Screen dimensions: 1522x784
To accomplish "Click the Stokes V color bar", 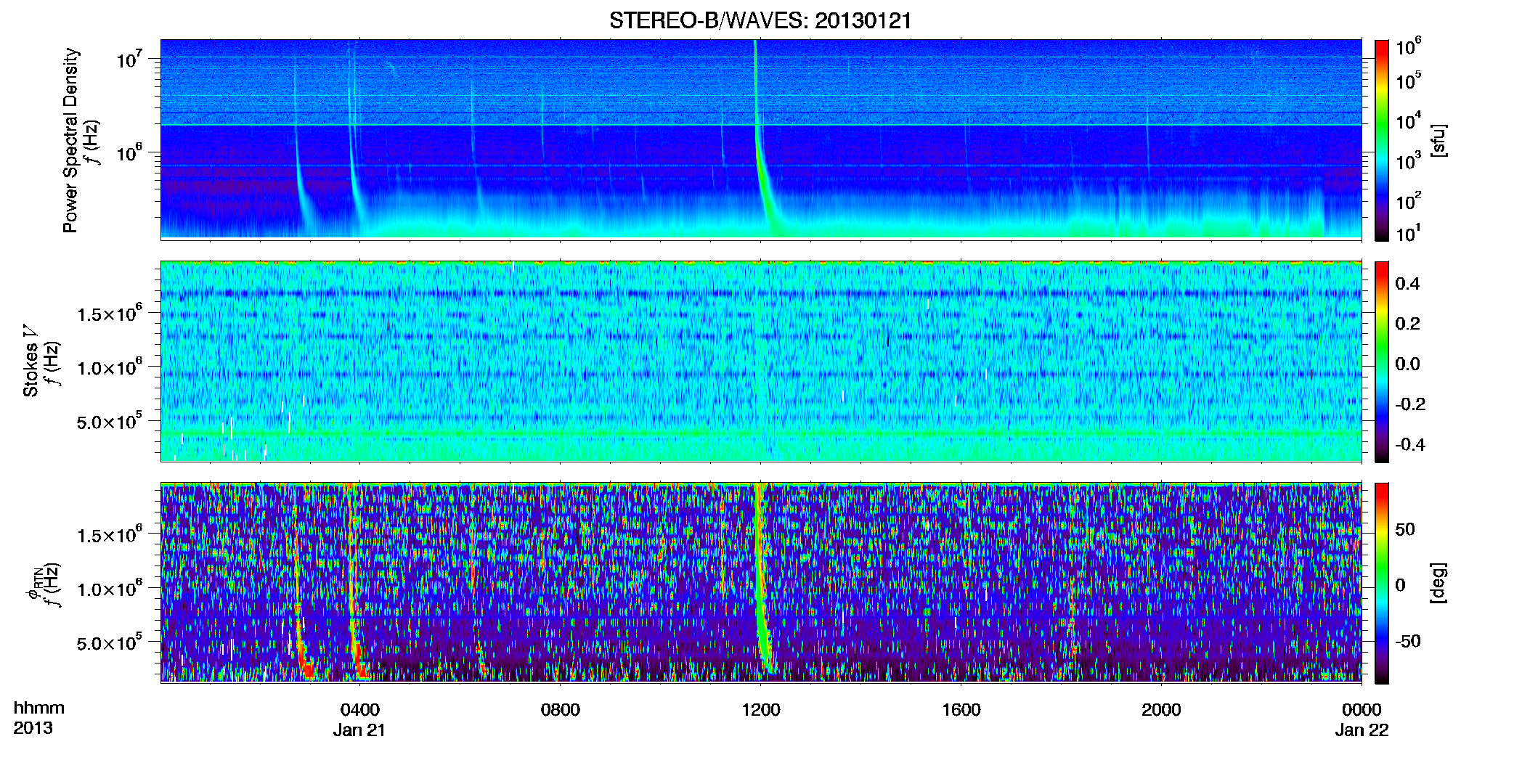I will click(x=1382, y=362).
